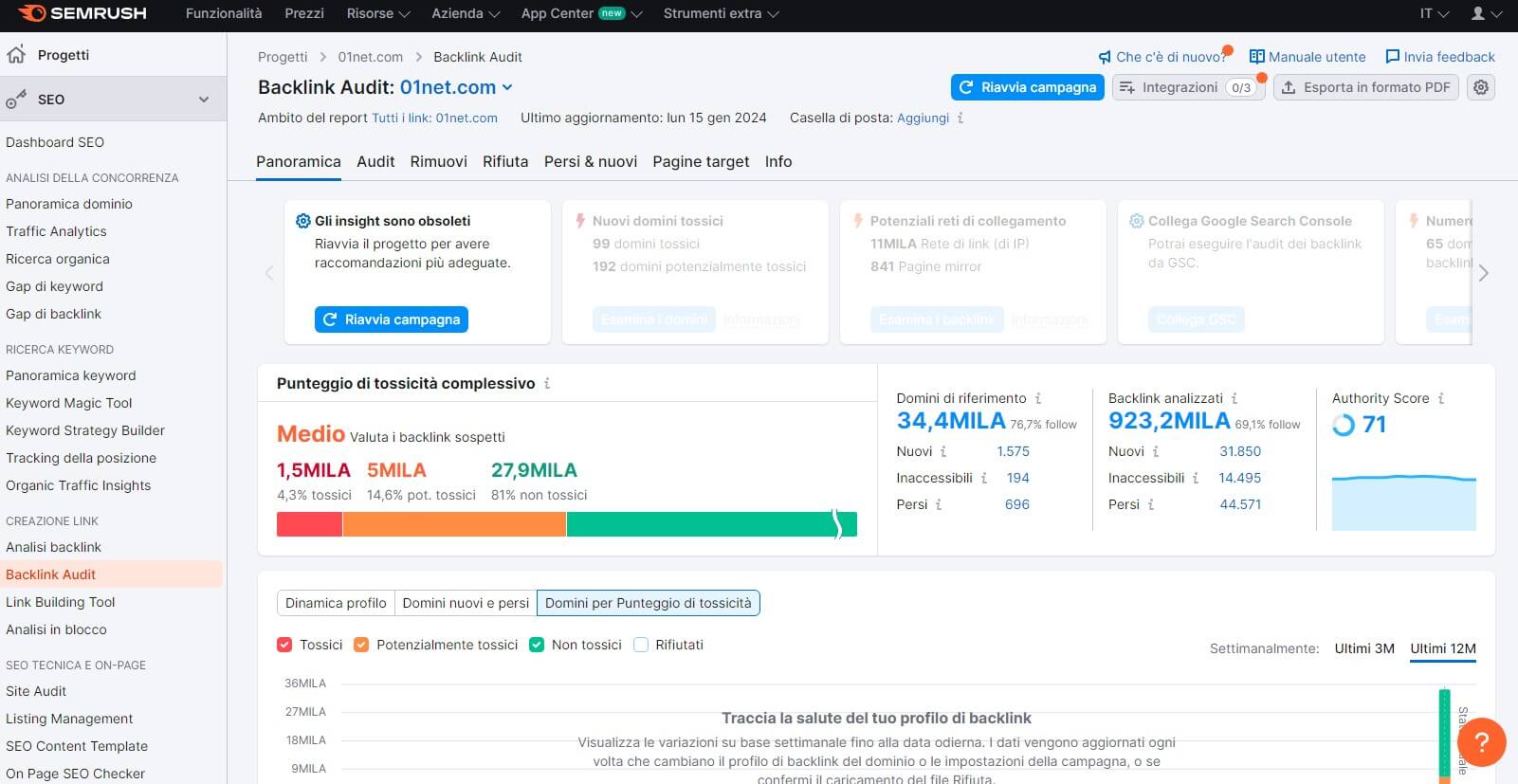Viewport: 1518px width, 784px height.
Task: Click Riavvia campagna in the insight card
Action: tap(392, 319)
